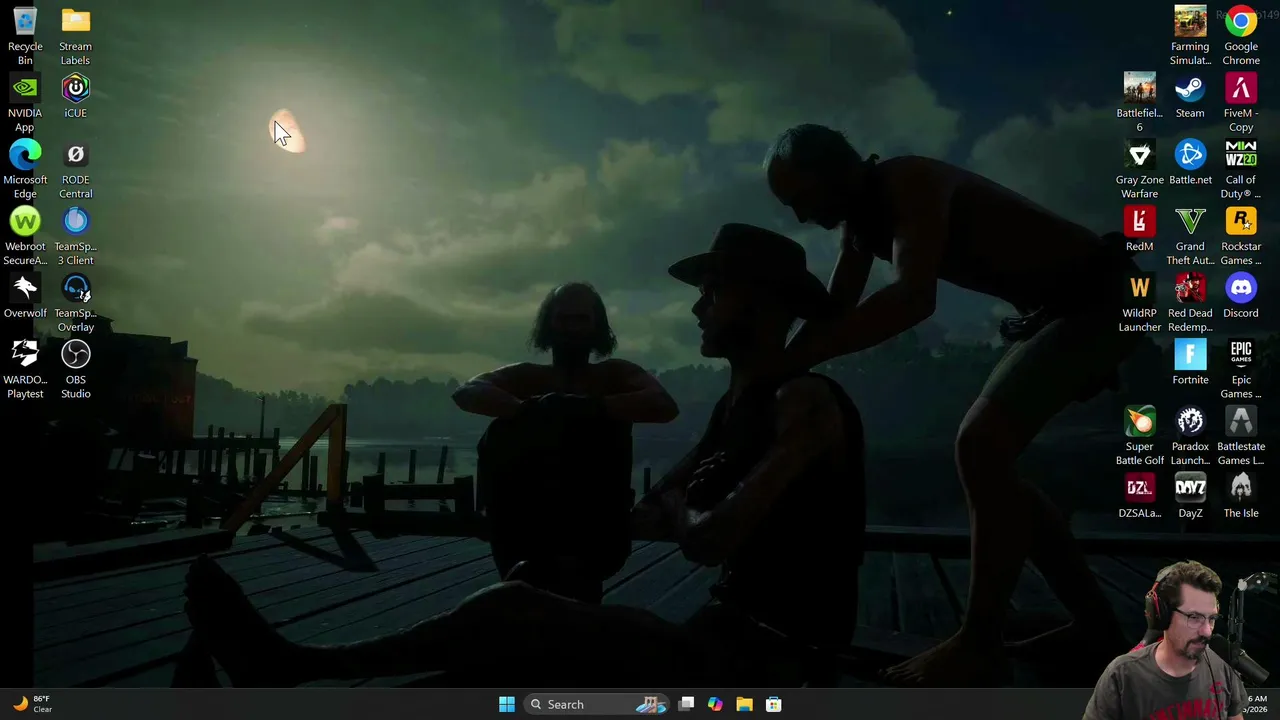Image resolution: width=1280 pixels, height=720 pixels.
Task: Select the Red Dead Redemption shortcut
Action: (x=1190, y=303)
